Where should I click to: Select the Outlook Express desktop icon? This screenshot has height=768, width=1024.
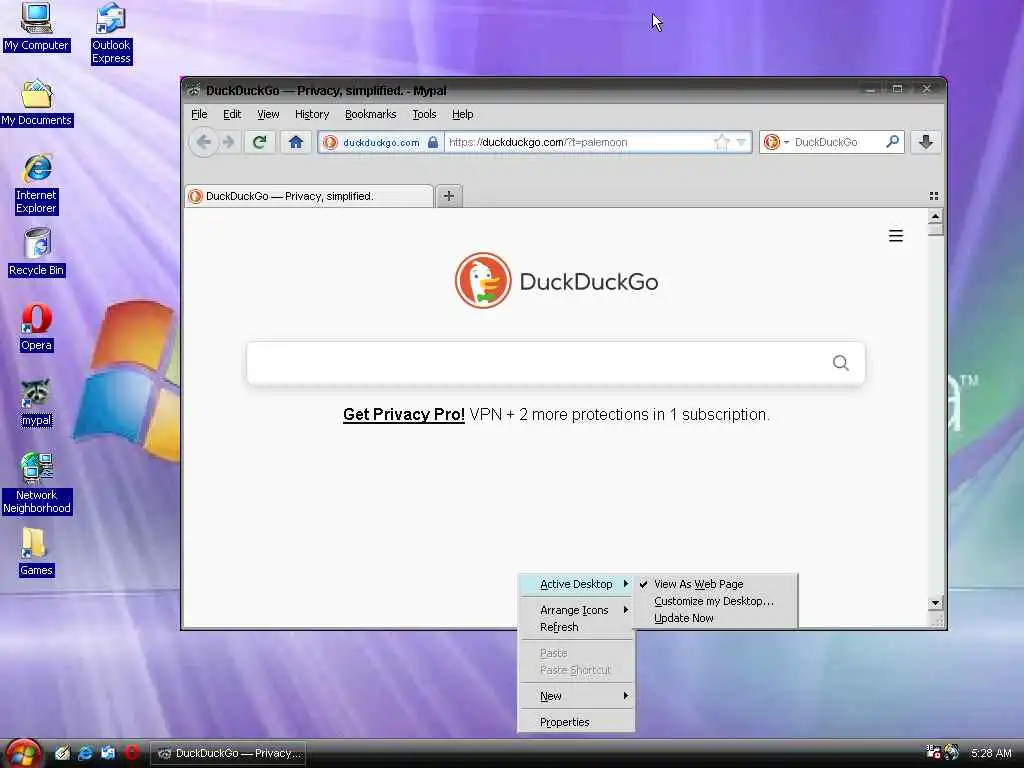111,34
